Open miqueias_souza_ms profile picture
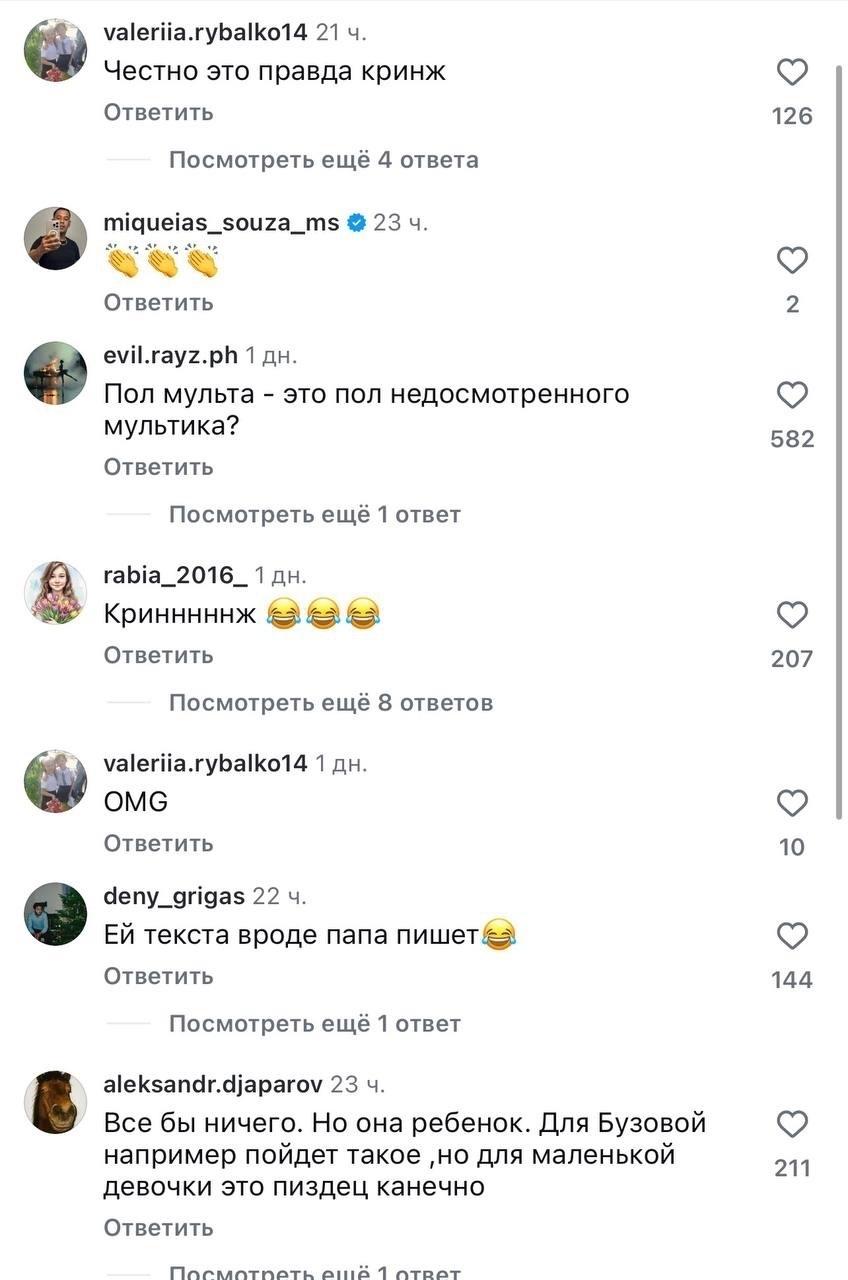 click(x=55, y=238)
